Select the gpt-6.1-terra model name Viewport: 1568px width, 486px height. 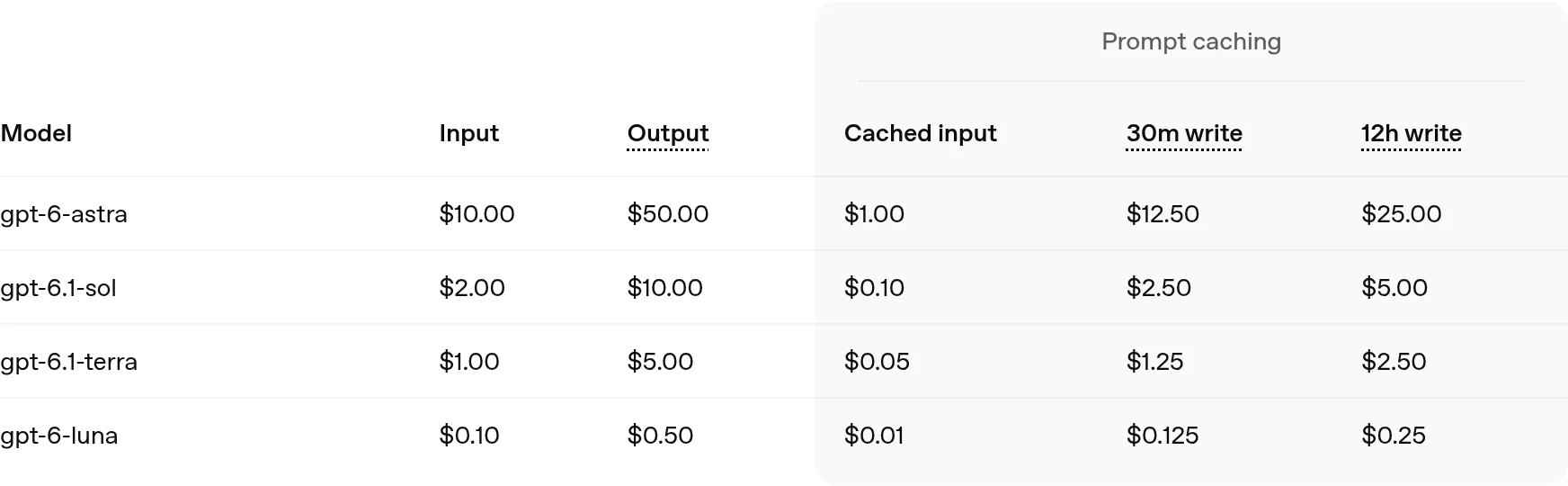[x=68, y=362]
